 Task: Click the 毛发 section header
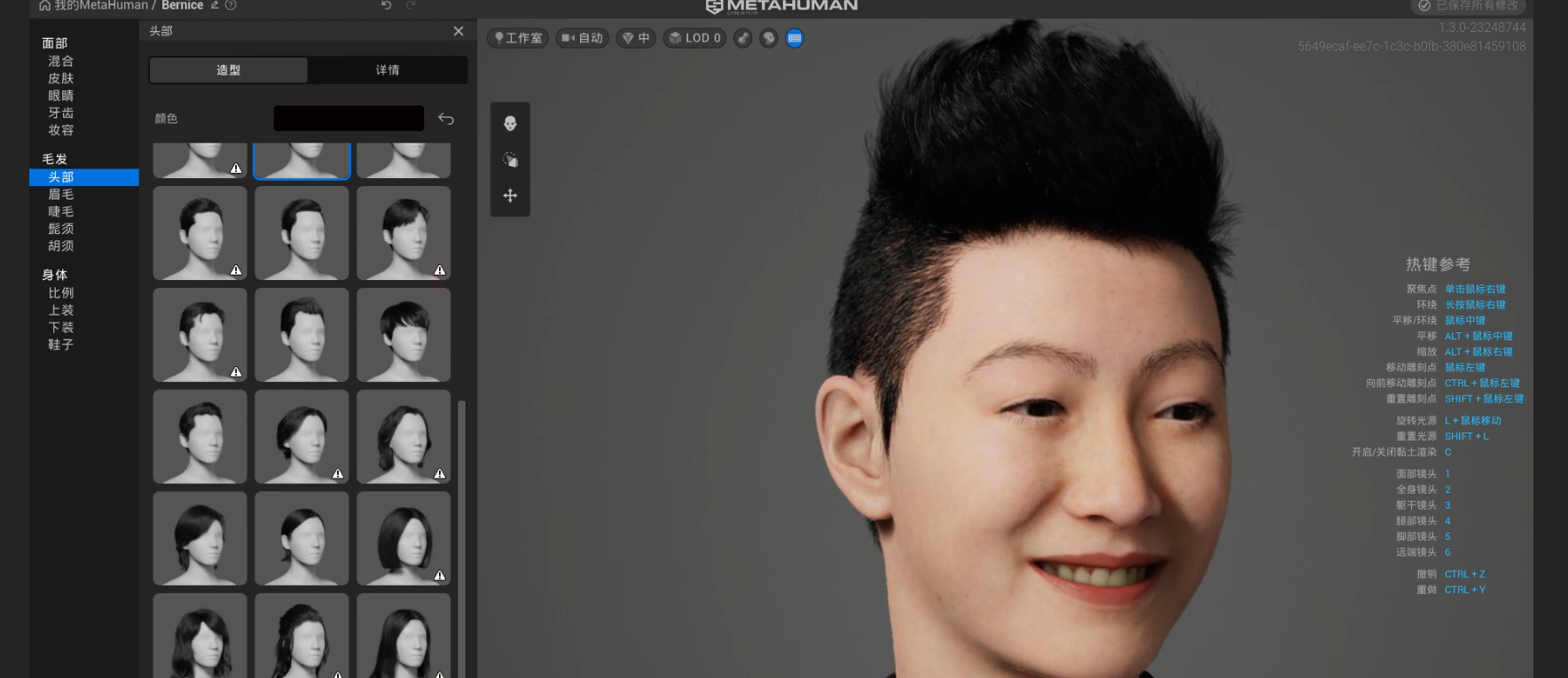tap(55, 160)
